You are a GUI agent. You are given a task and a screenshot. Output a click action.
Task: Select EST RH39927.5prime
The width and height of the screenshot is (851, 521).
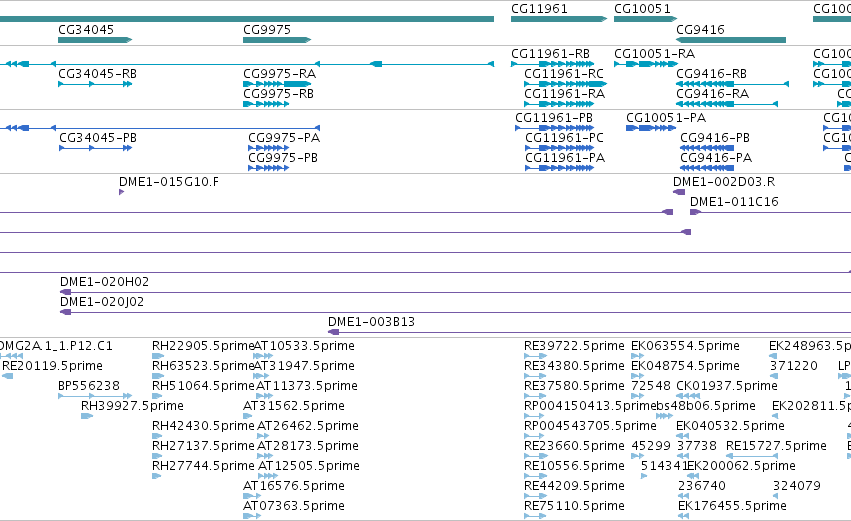pos(87,416)
